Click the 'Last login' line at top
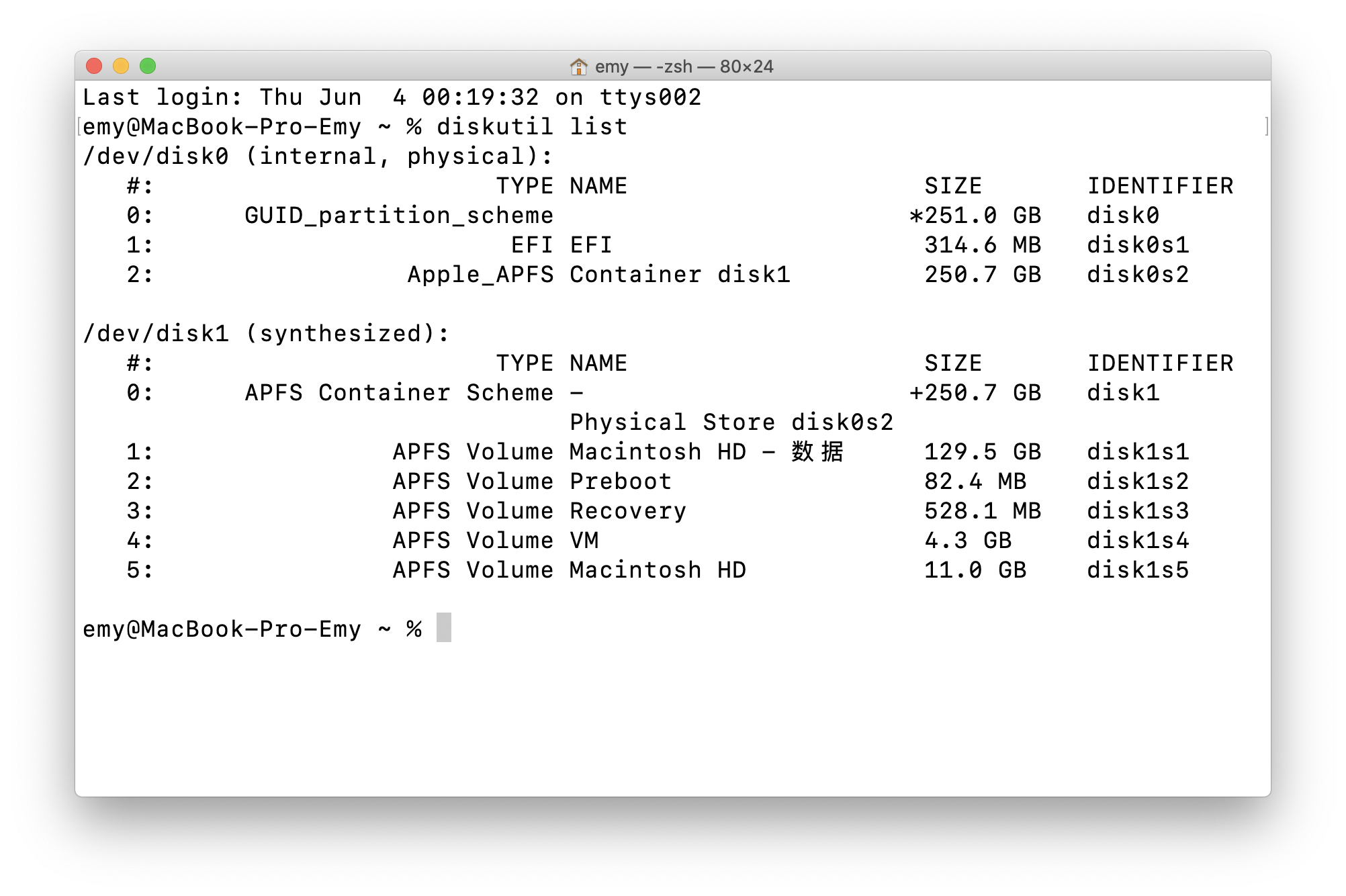This screenshot has width=1346, height=896. 392,97
